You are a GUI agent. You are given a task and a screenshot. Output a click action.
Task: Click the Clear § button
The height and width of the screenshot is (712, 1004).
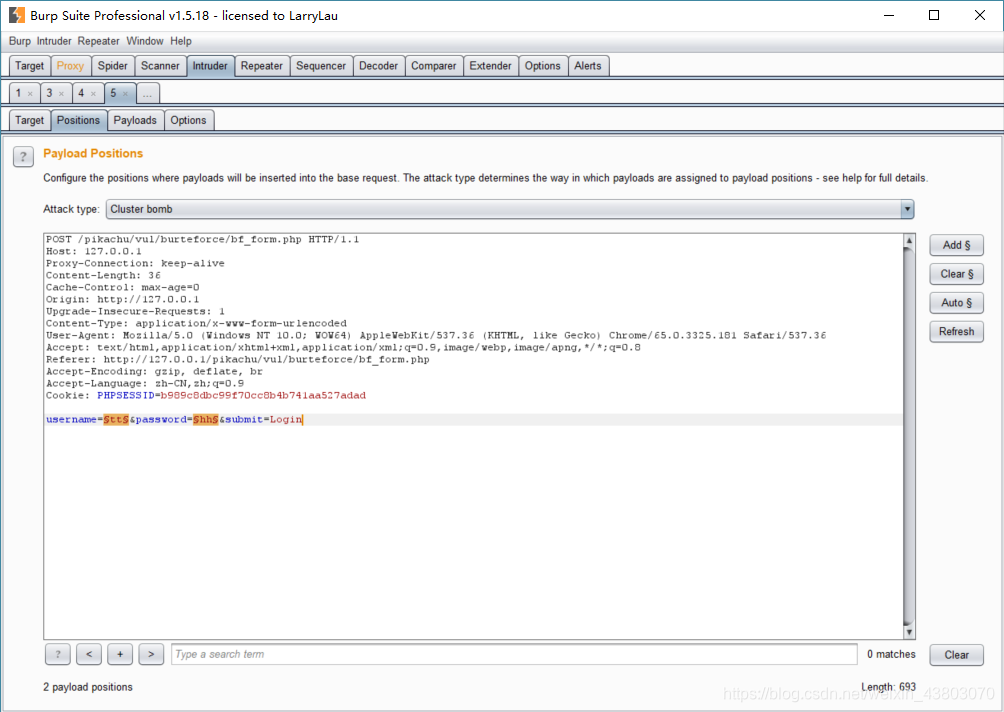pyautogui.click(x=956, y=274)
